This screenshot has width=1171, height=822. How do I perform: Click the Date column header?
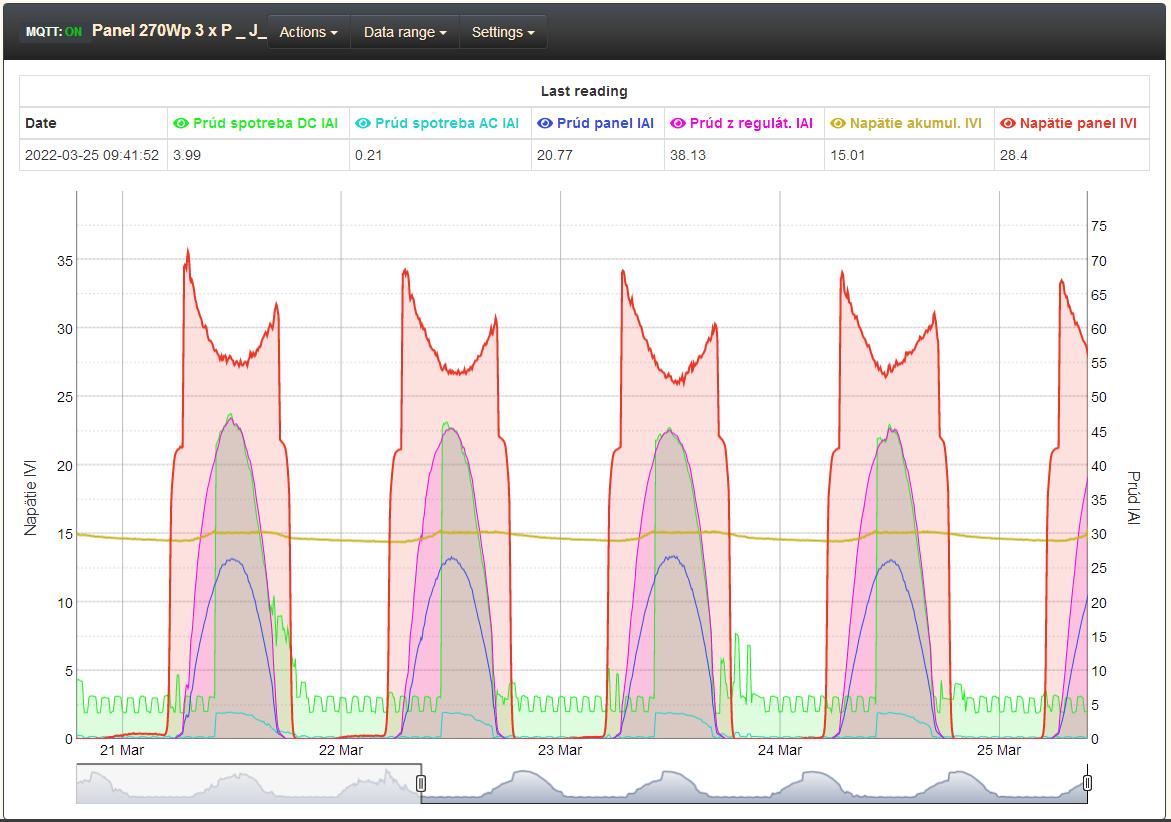click(41, 124)
